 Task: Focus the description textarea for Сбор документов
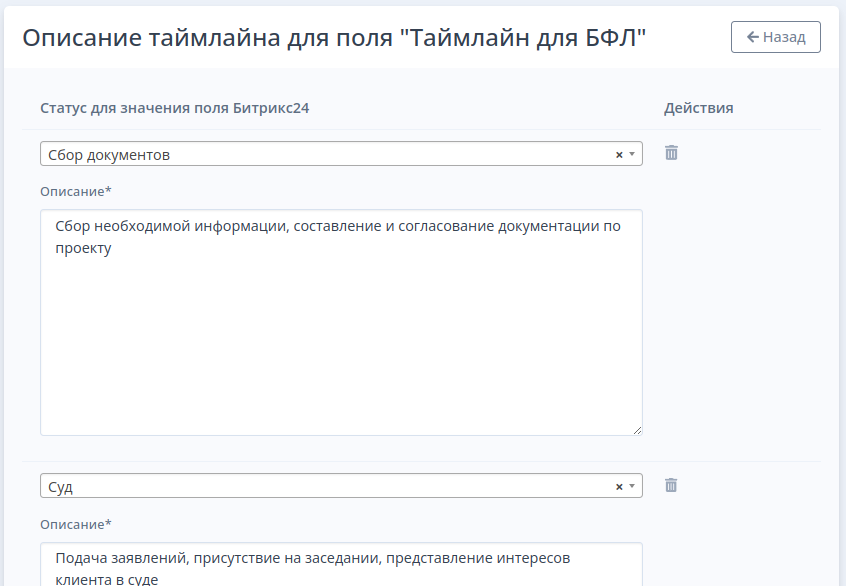341,323
